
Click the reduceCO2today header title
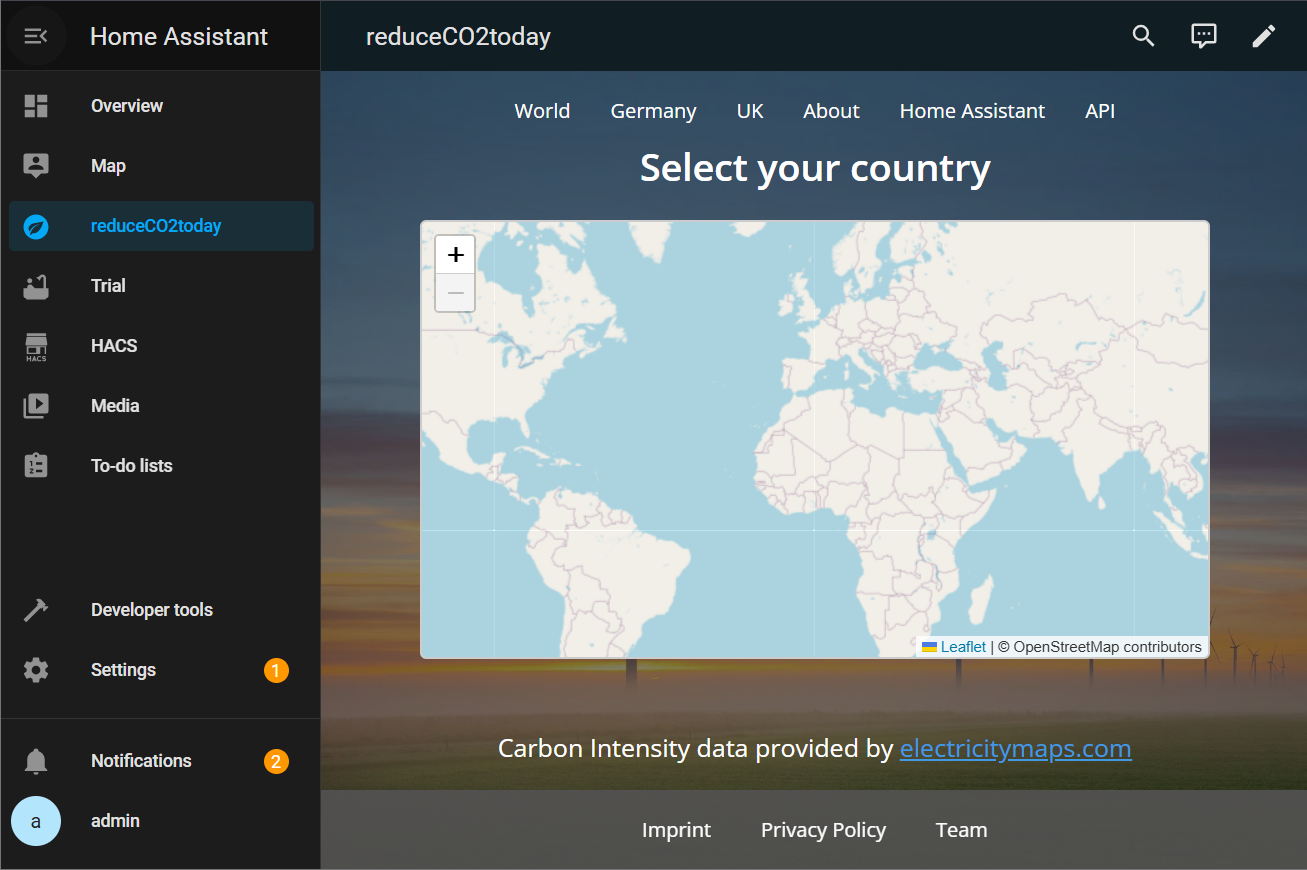point(458,37)
